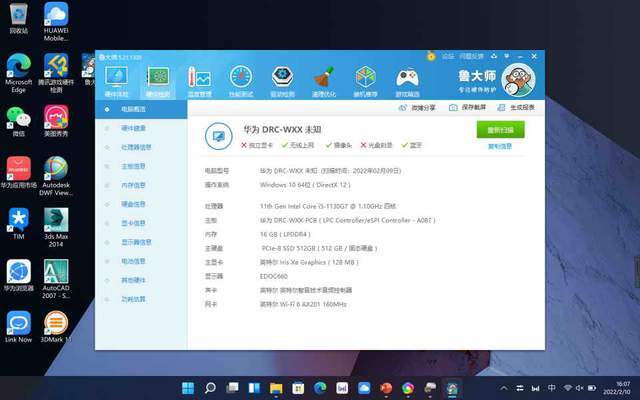
Task: Open the 驱动检测 driver detection icon
Action: click(x=282, y=77)
